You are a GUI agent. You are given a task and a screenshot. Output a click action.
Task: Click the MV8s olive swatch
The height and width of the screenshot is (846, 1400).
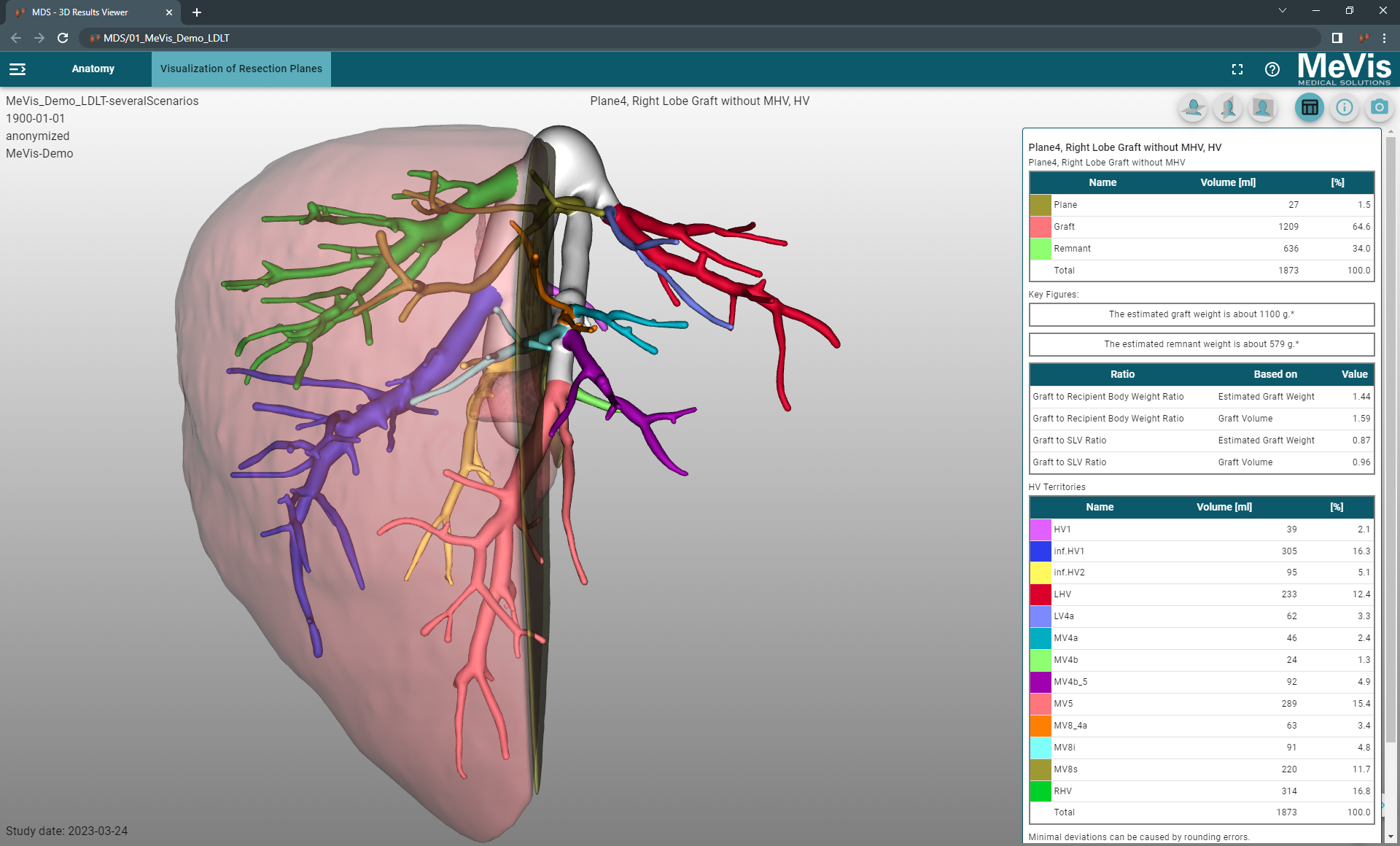[1041, 769]
